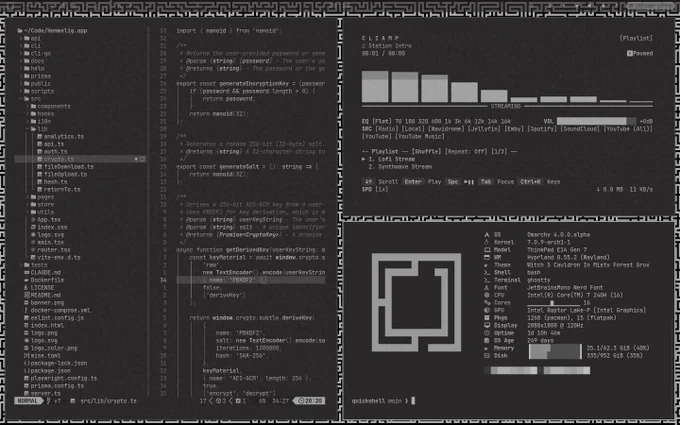Click the returnTo.ts file icon
The height and width of the screenshot is (425, 680).
39,190
